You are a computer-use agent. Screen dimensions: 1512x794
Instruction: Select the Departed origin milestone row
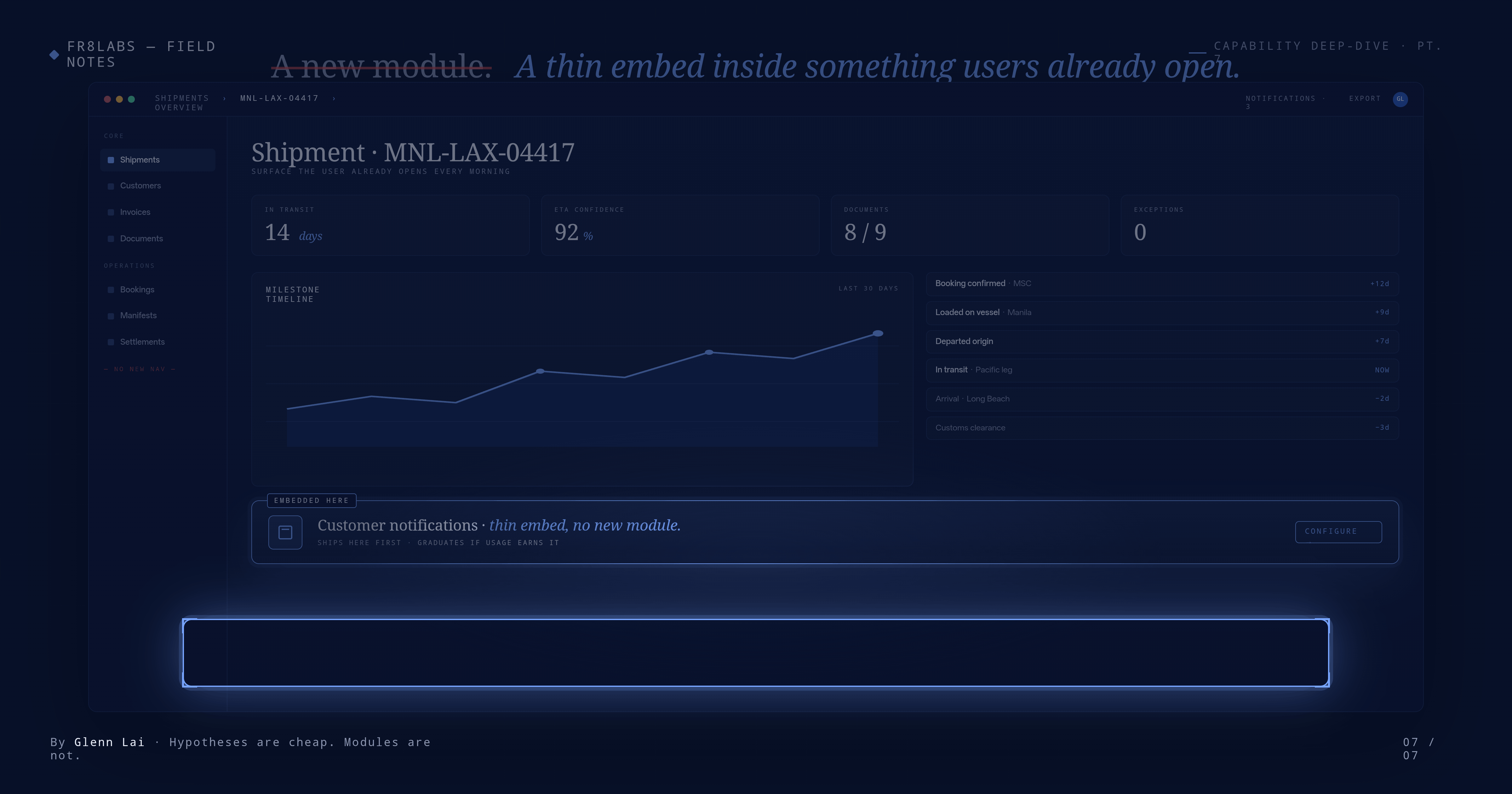point(1162,341)
